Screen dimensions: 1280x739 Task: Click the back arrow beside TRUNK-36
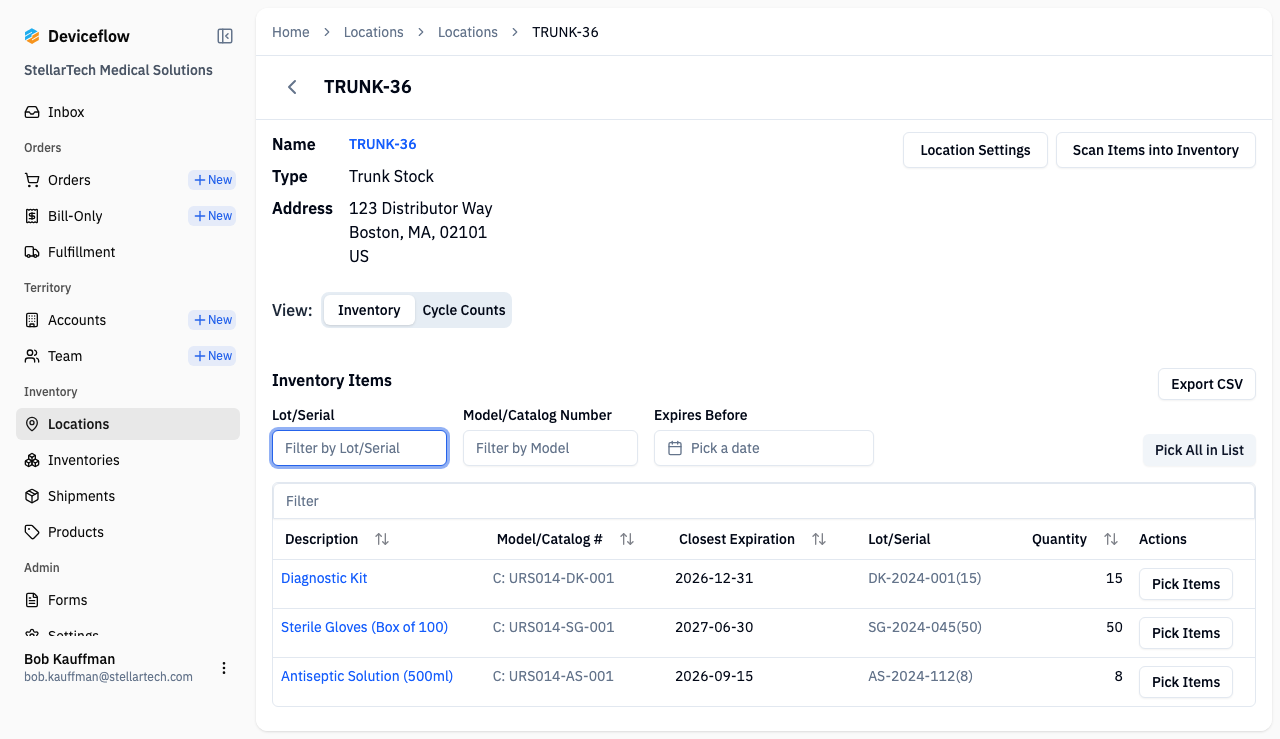(x=292, y=87)
